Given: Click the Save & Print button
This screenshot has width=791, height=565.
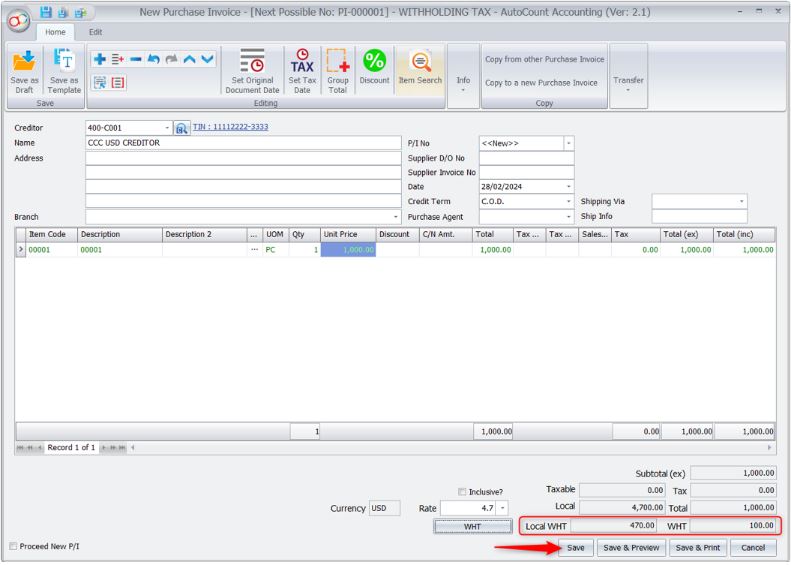Looking at the screenshot, I should [698, 548].
